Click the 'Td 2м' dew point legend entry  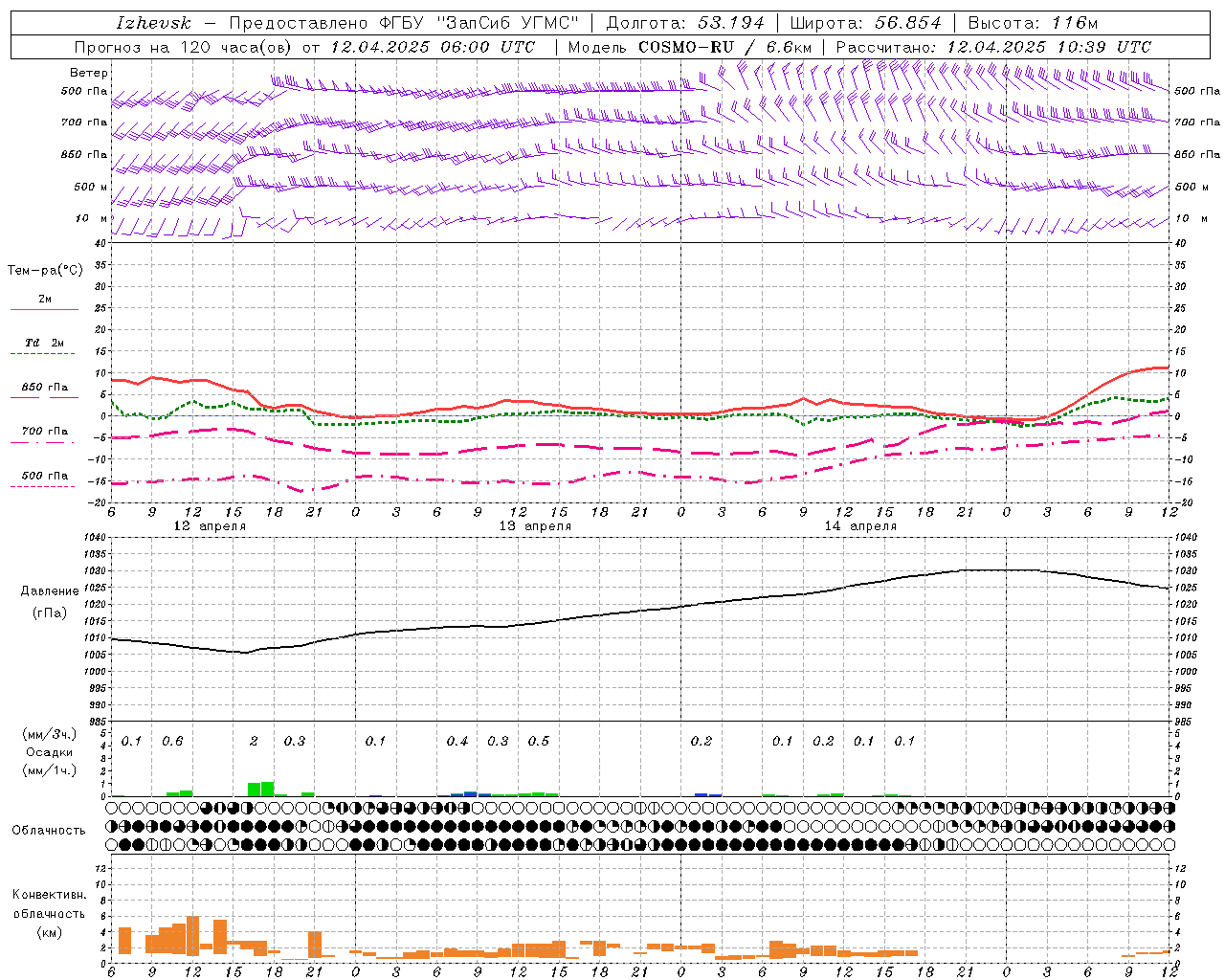point(45,343)
